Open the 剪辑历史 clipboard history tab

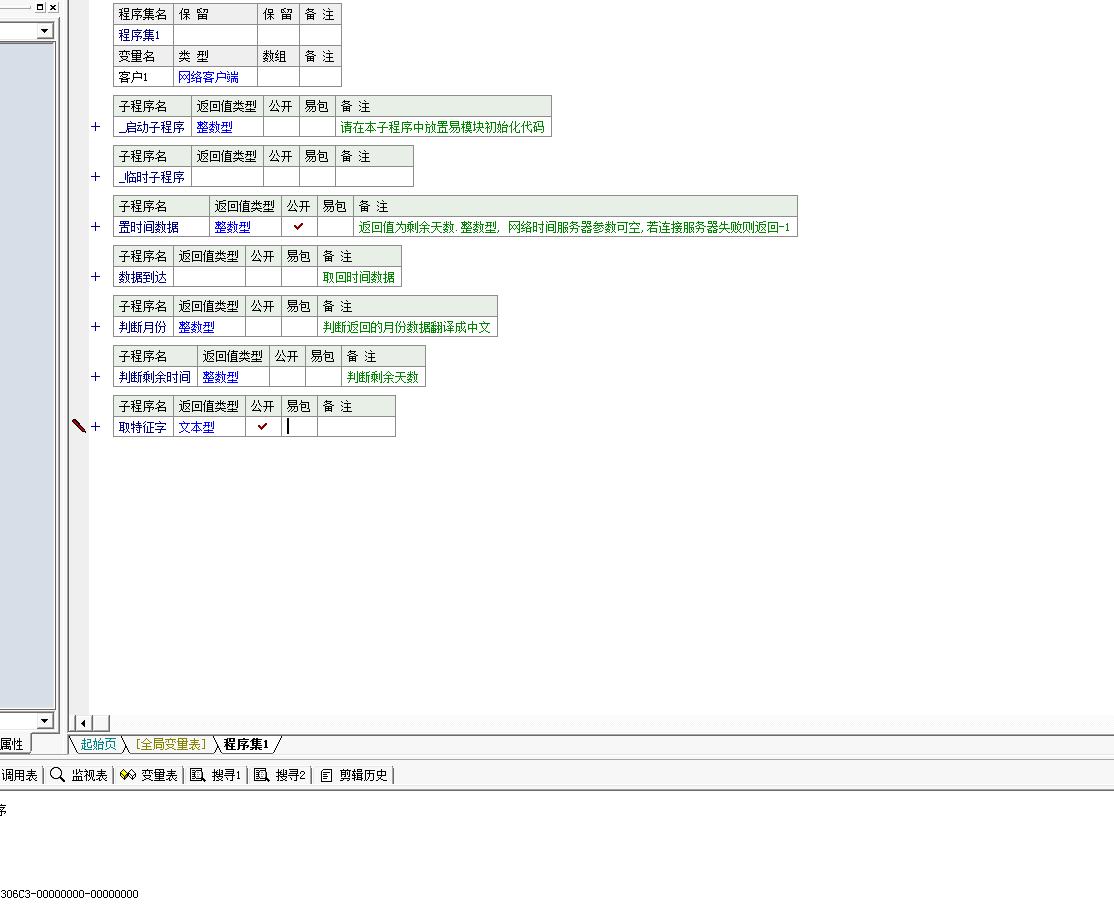click(x=355, y=775)
